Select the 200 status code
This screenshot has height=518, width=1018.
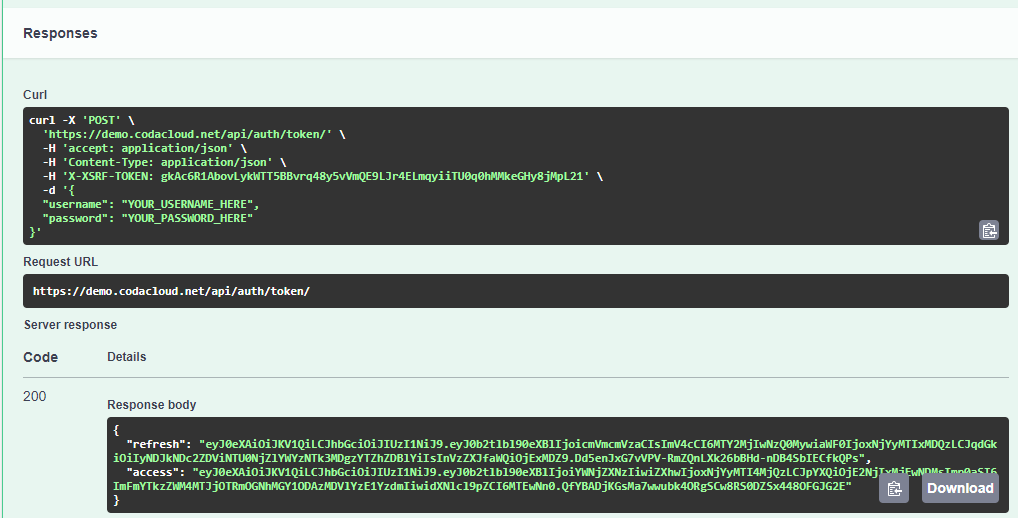pyautogui.click(x=34, y=396)
